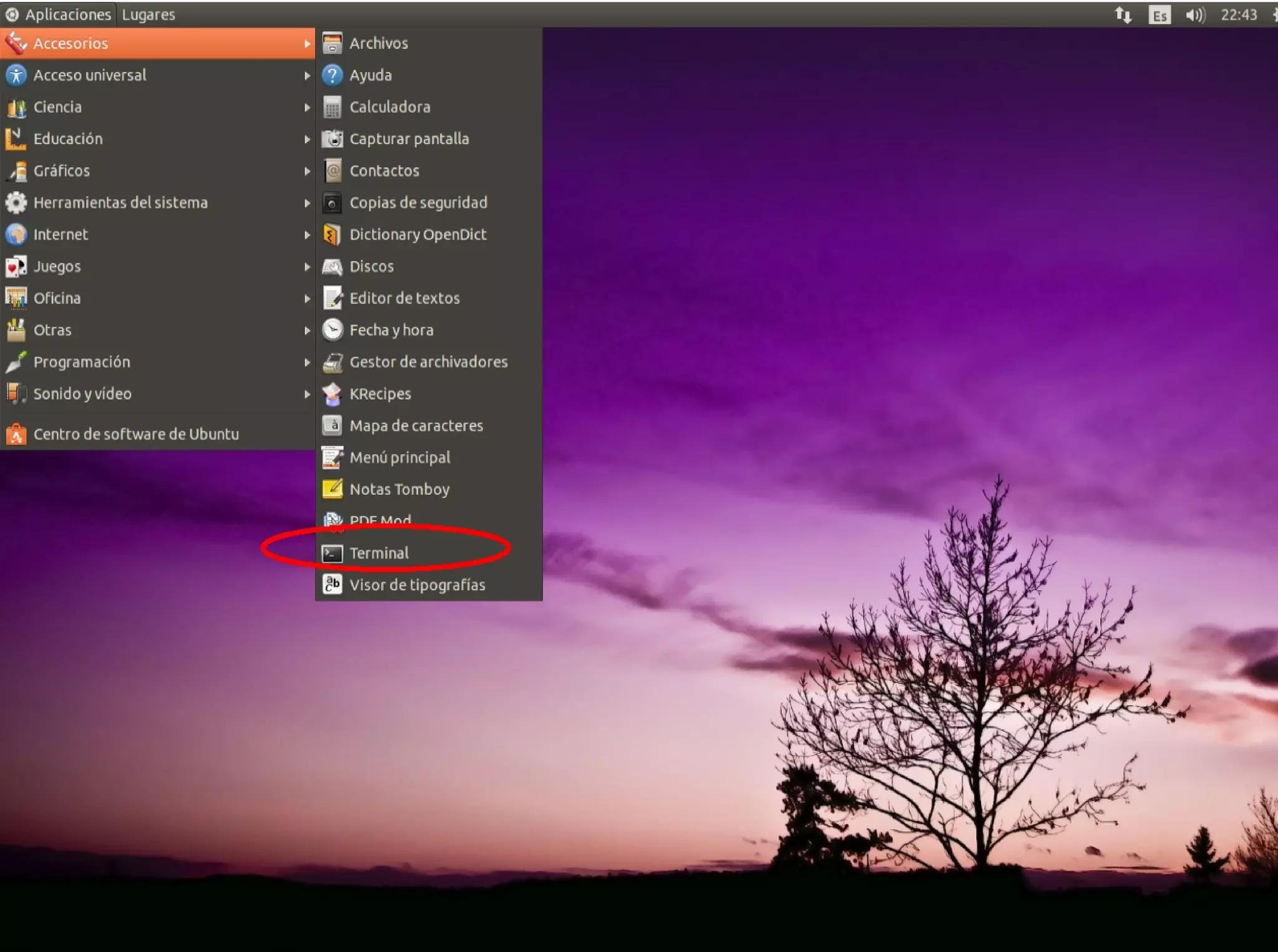Click the Fecha y hora clock icon
Screen dimensions: 1278x952
pyautogui.click(x=332, y=330)
